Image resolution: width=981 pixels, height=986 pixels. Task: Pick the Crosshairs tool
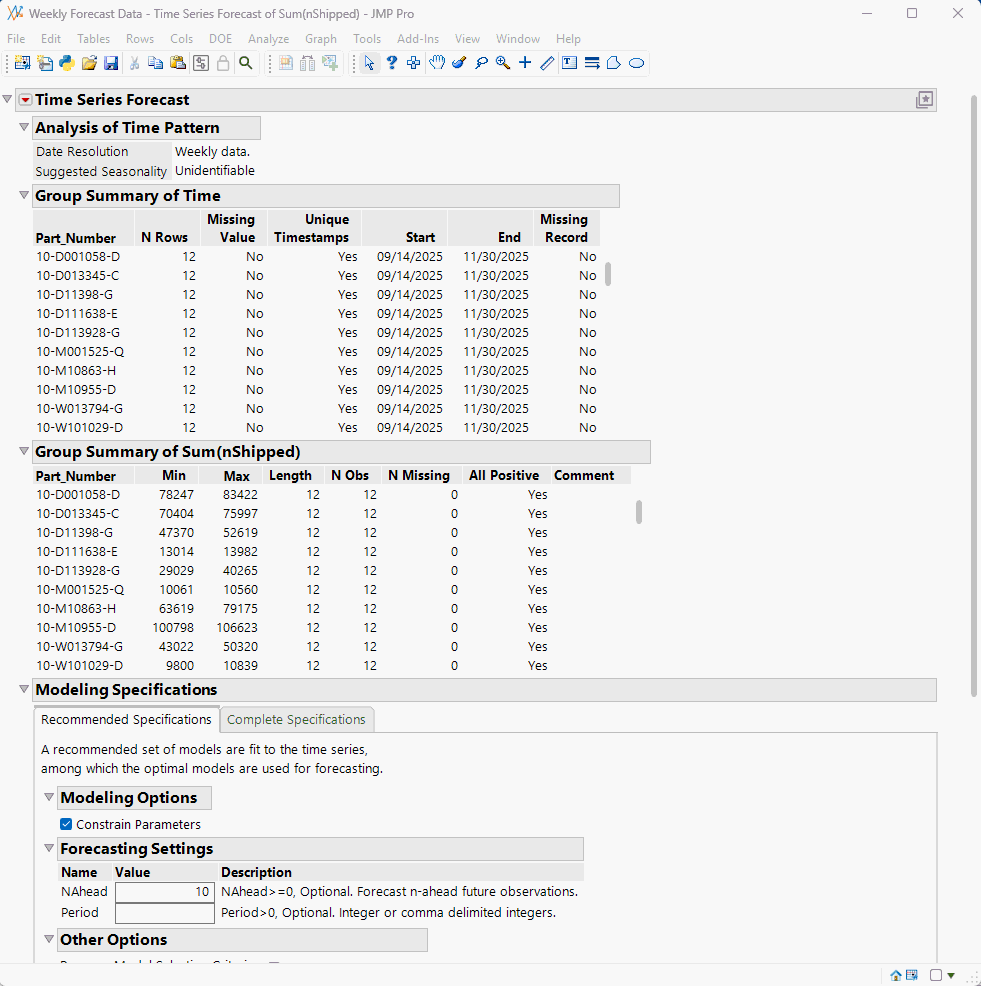[x=525, y=63]
